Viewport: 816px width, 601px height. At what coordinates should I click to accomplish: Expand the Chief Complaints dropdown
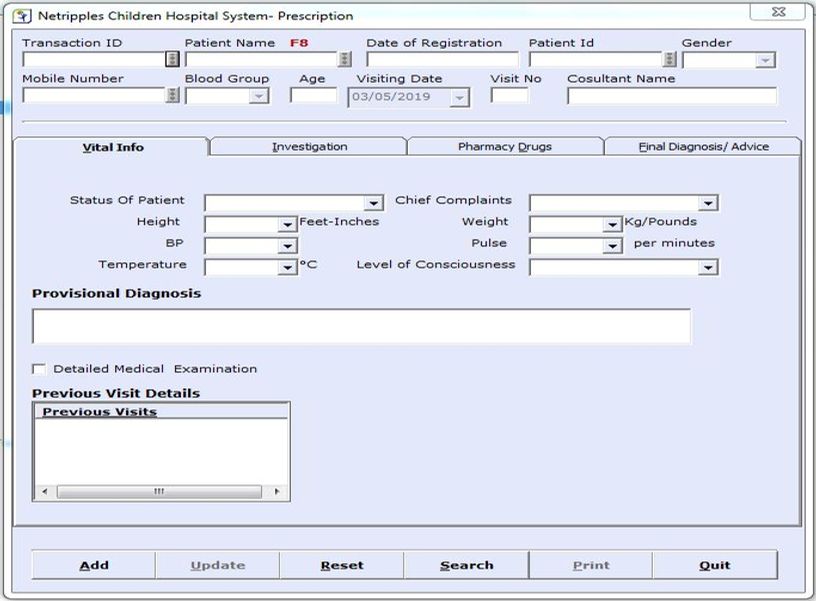click(x=708, y=203)
